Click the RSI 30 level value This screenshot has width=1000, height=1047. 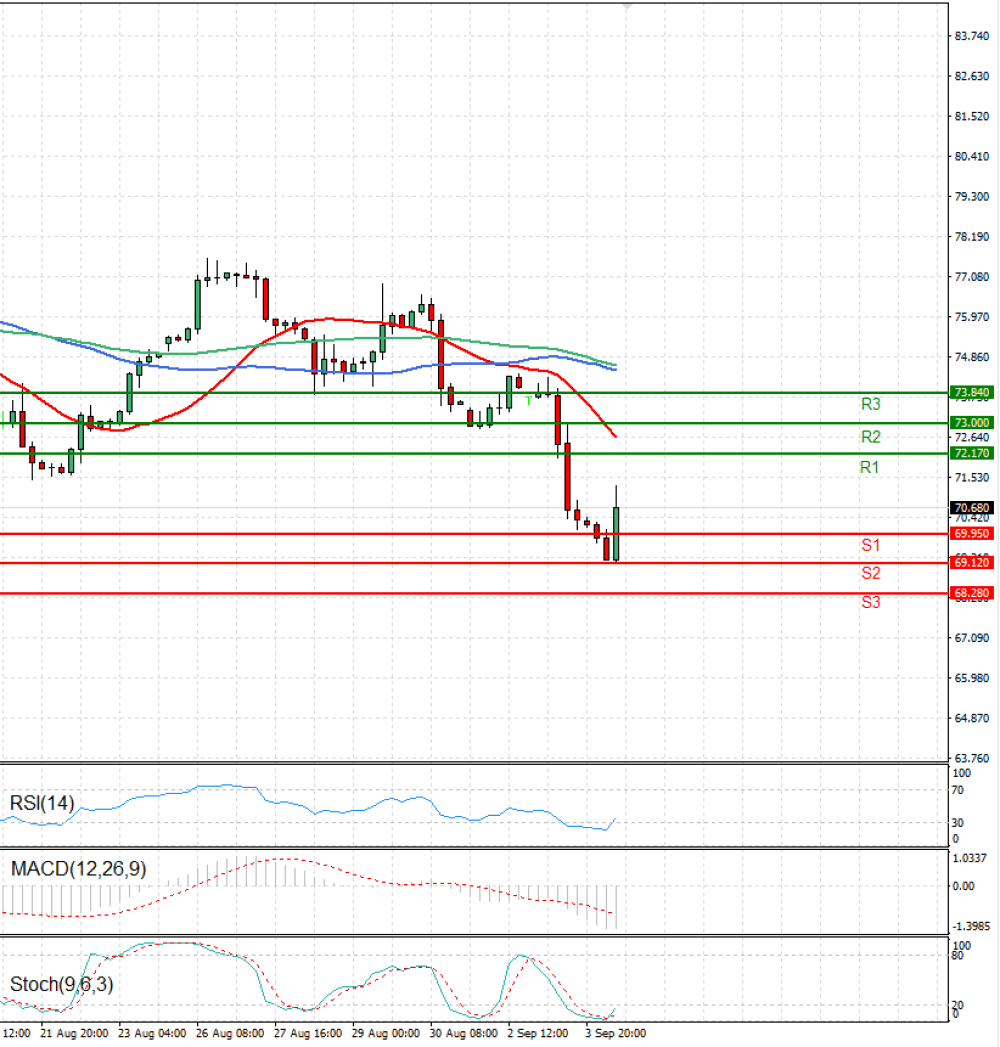pos(957,823)
